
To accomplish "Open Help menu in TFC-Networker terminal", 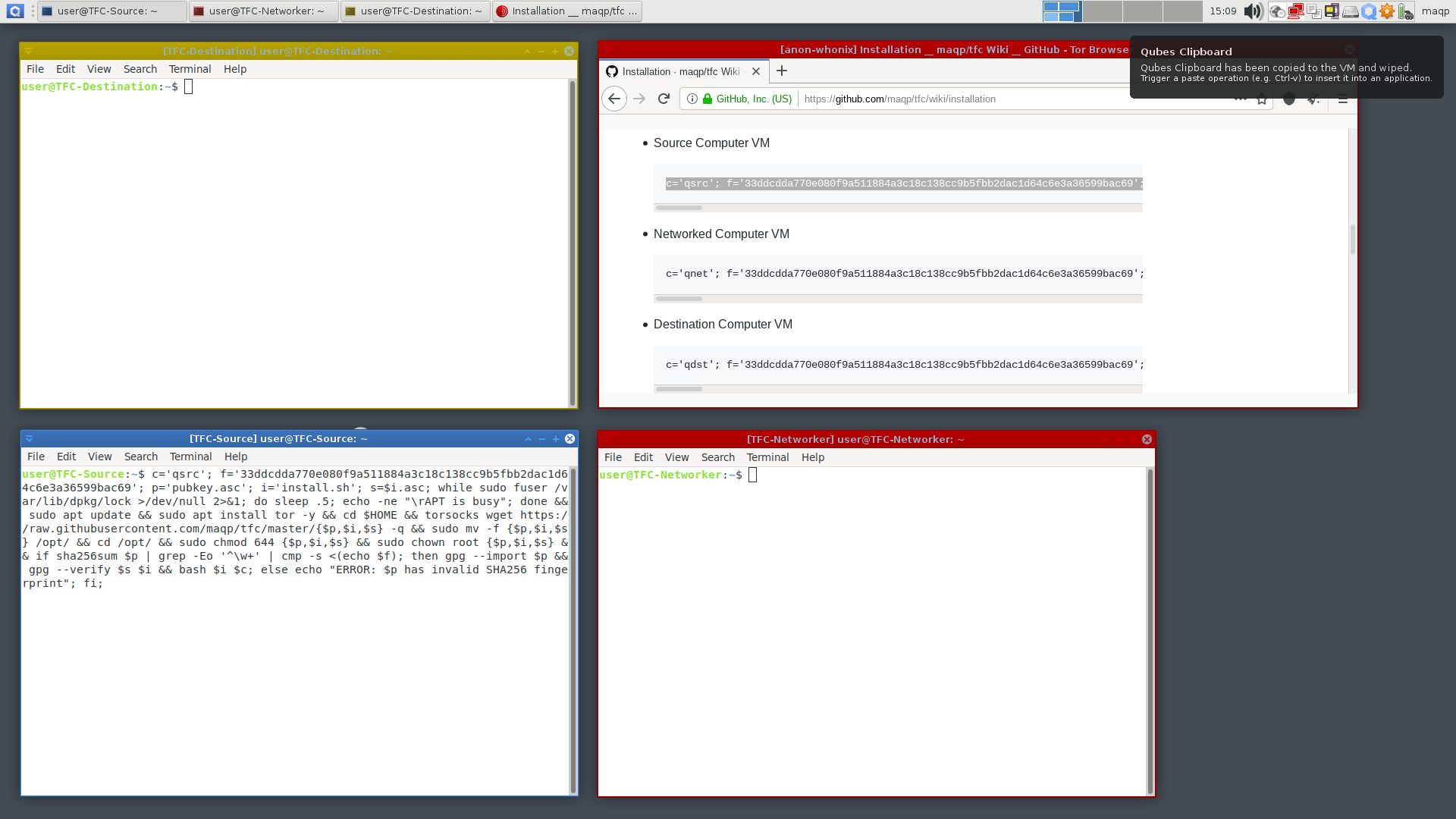I will tap(813, 457).
